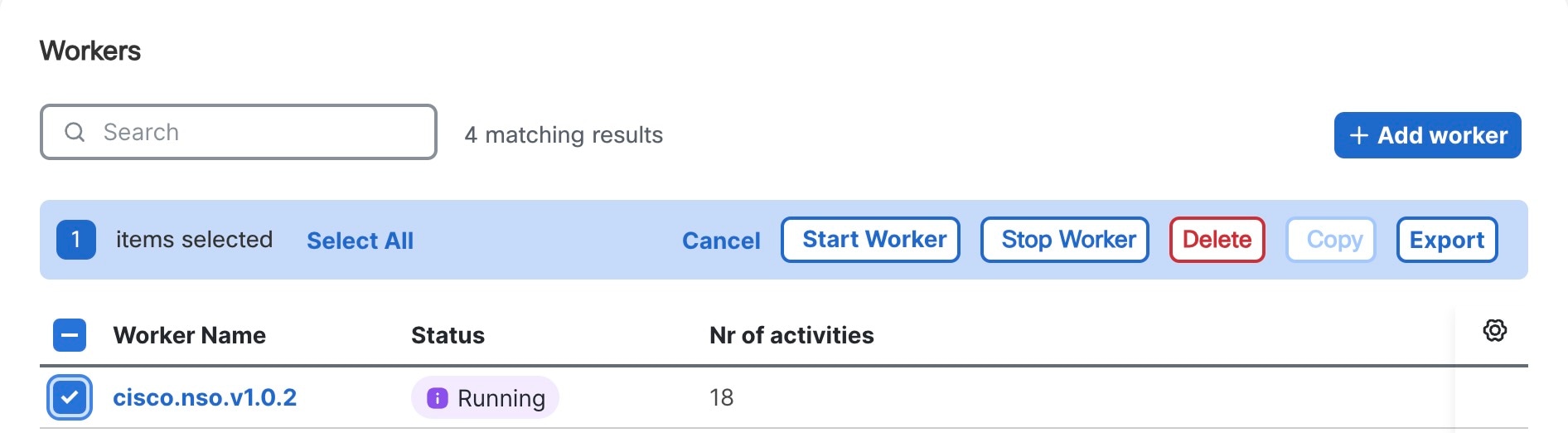Add a new worker
Viewport: 1568px width, 433px height.
[1428, 135]
